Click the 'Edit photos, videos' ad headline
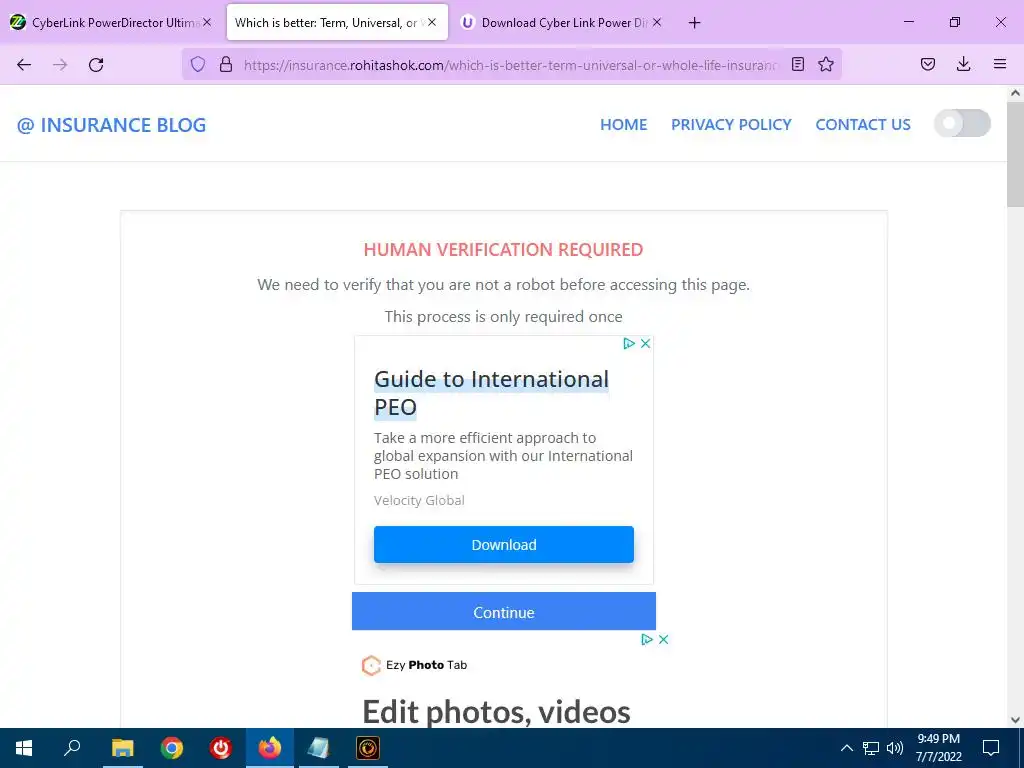1024x768 pixels. click(496, 711)
